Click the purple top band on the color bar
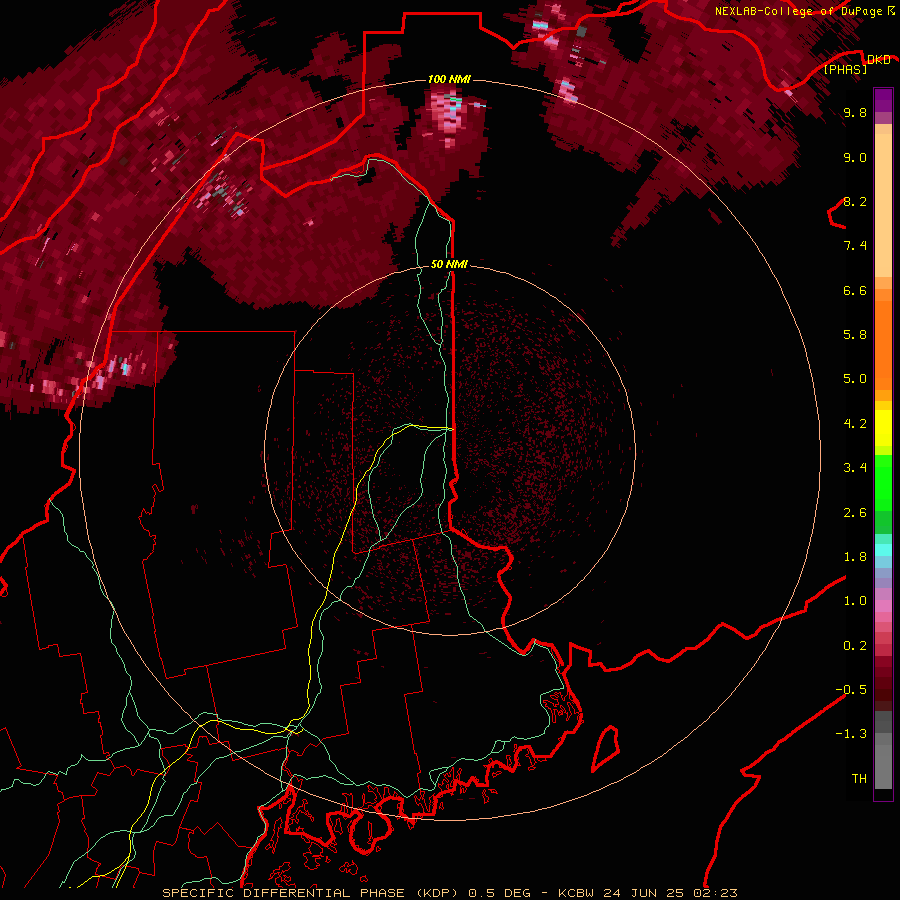This screenshot has height=900, width=900. click(883, 100)
